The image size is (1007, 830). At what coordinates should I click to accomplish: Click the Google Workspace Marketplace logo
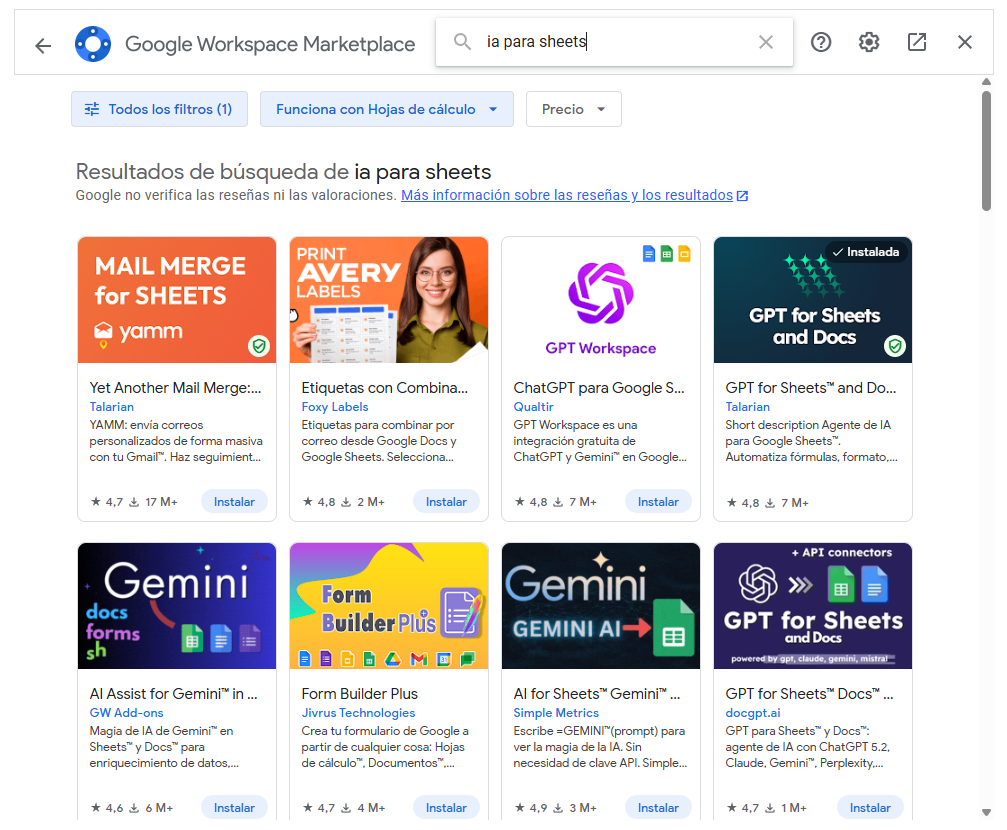point(93,44)
